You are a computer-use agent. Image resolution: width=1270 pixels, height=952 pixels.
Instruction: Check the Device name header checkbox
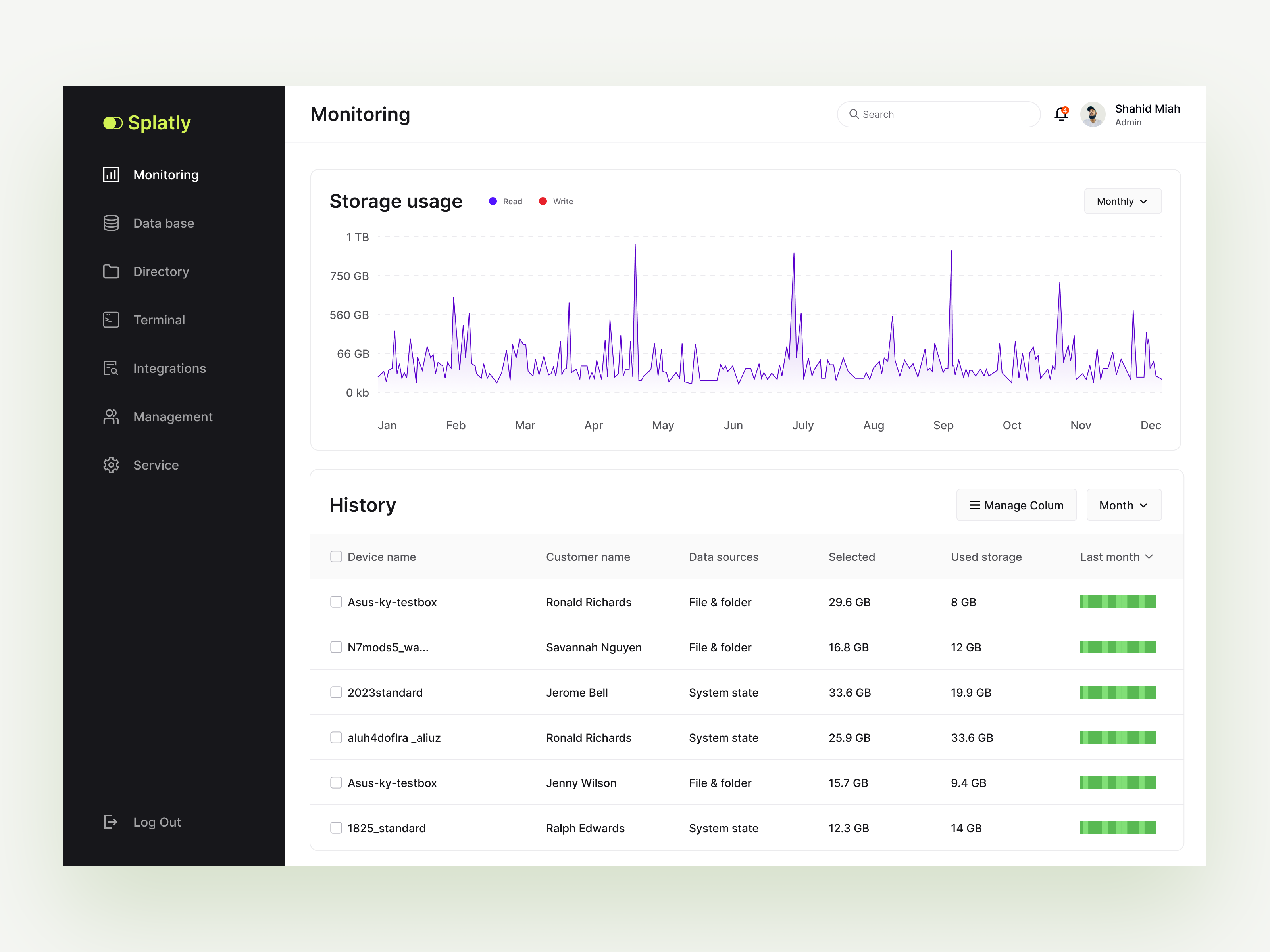[x=336, y=557]
